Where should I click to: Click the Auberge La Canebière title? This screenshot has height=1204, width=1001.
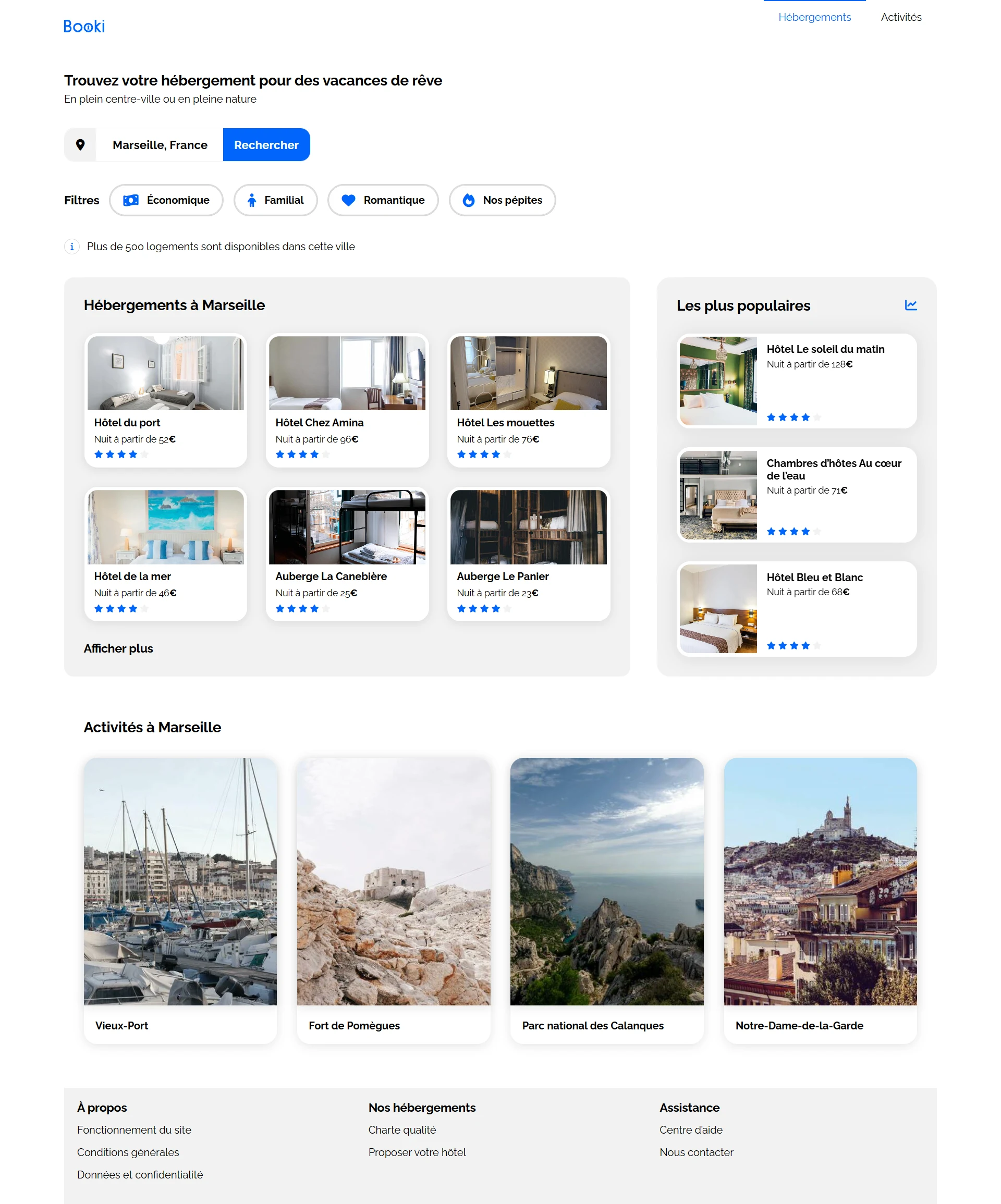coord(331,576)
